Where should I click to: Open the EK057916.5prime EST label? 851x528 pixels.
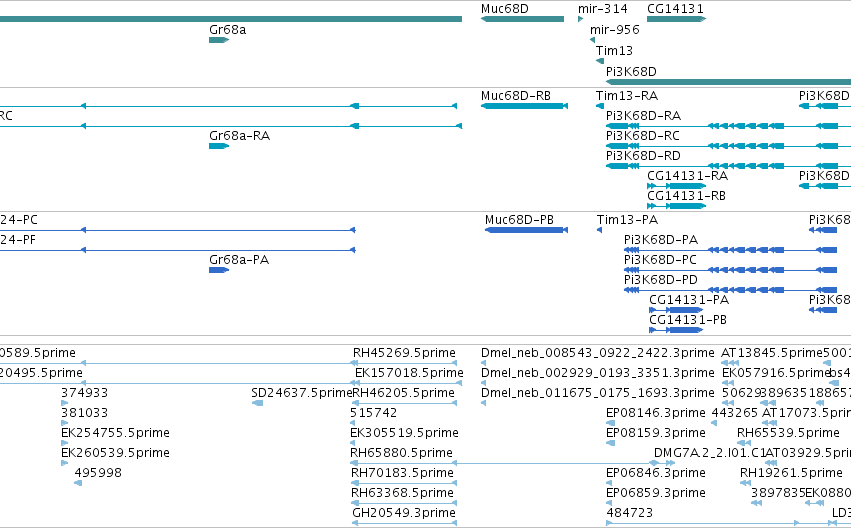click(x=776, y=373)
